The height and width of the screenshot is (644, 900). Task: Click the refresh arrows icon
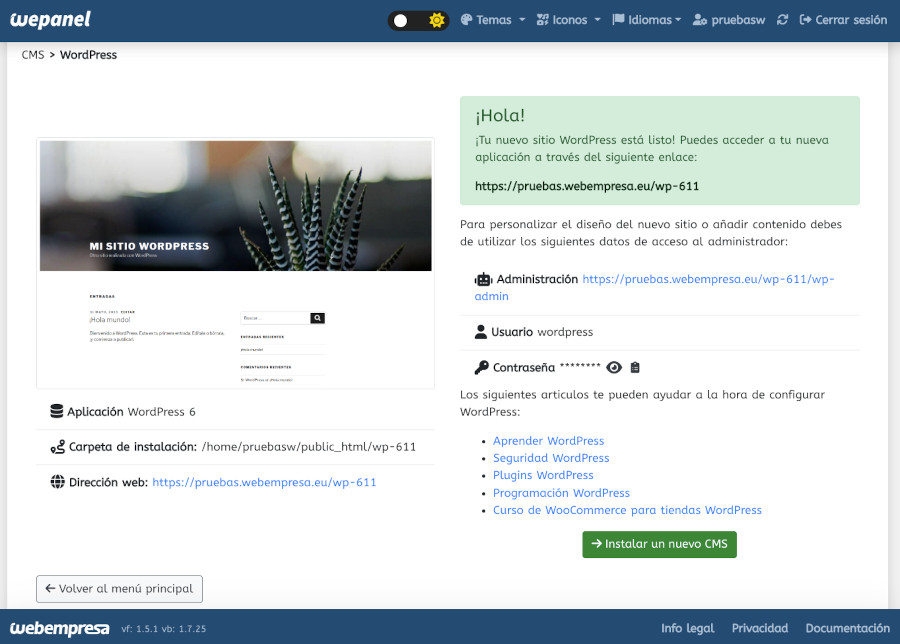782,20
